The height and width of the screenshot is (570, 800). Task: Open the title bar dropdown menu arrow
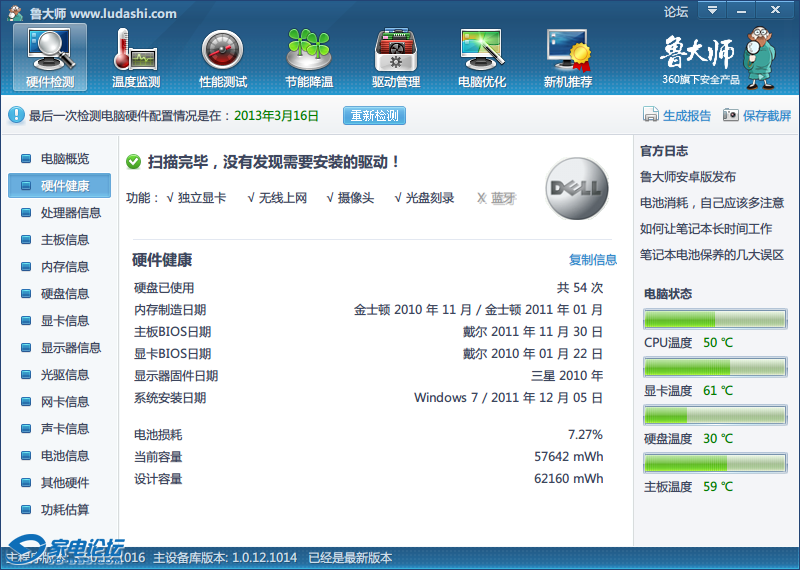[x=711, y=11]
